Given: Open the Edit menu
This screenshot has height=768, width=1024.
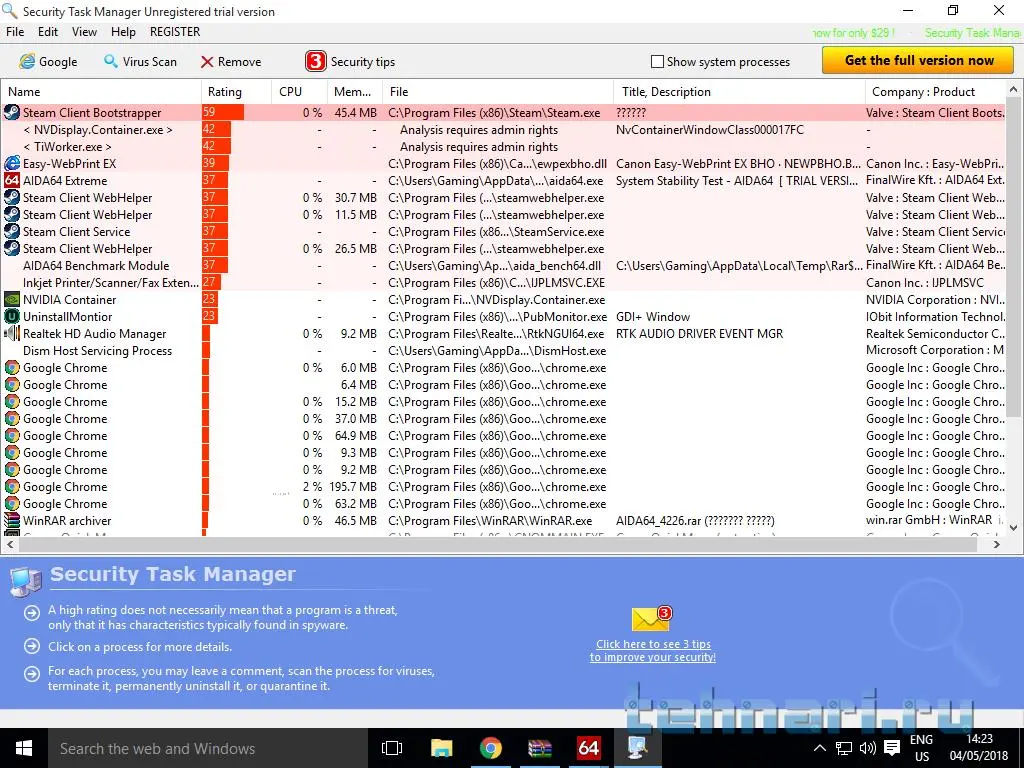Looking at the screenshot, I should (x=48, y=32).
